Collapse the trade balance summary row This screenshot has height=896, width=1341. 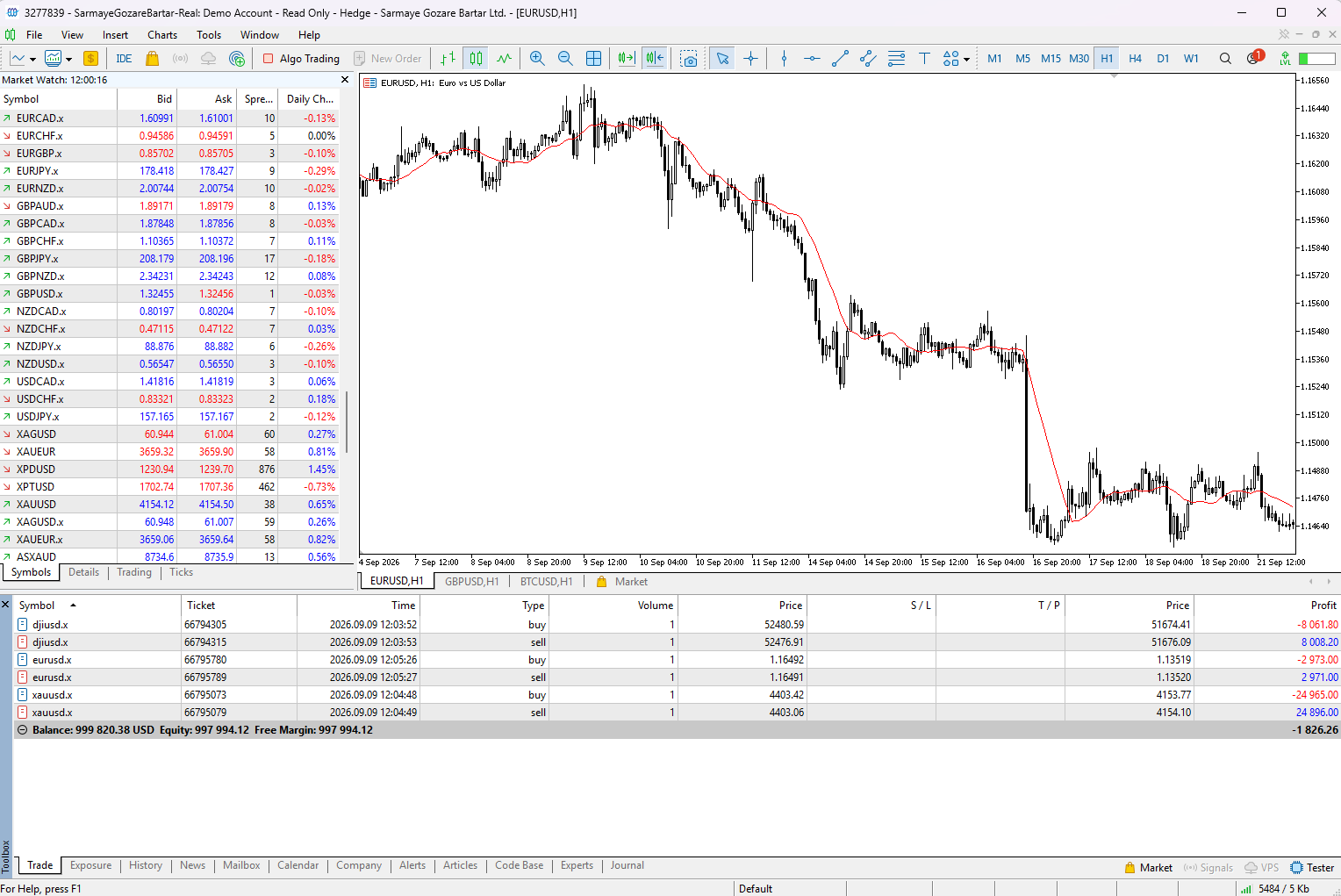[22, 730]
